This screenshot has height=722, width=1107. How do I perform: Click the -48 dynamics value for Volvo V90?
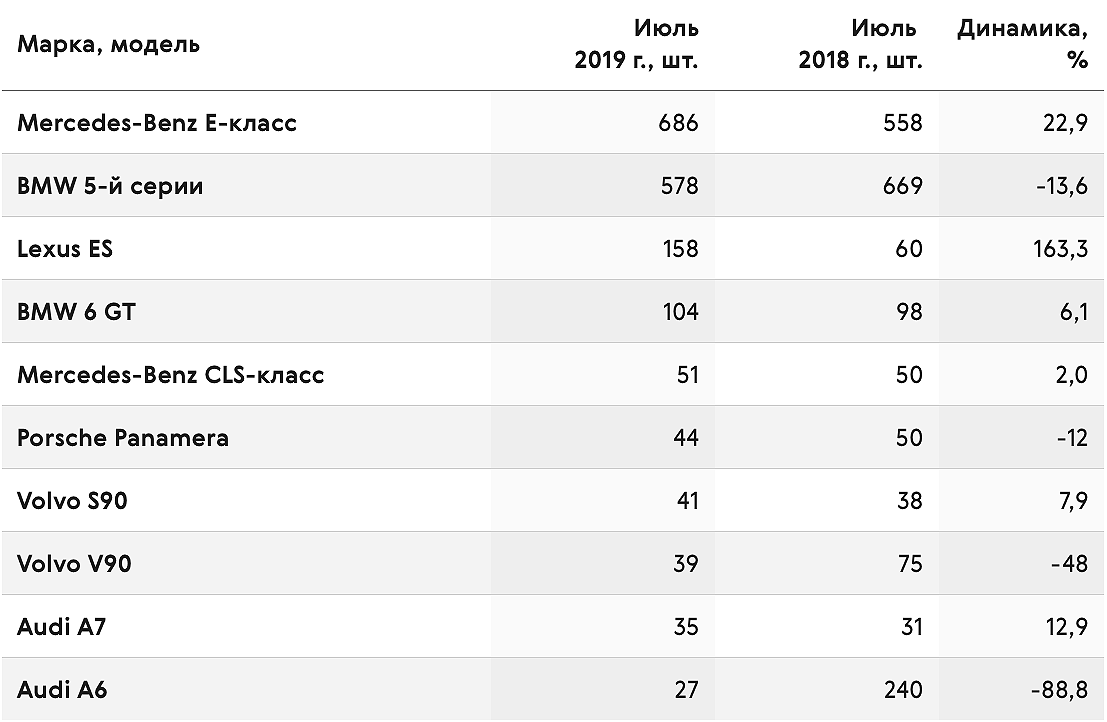pos(1070,564)
